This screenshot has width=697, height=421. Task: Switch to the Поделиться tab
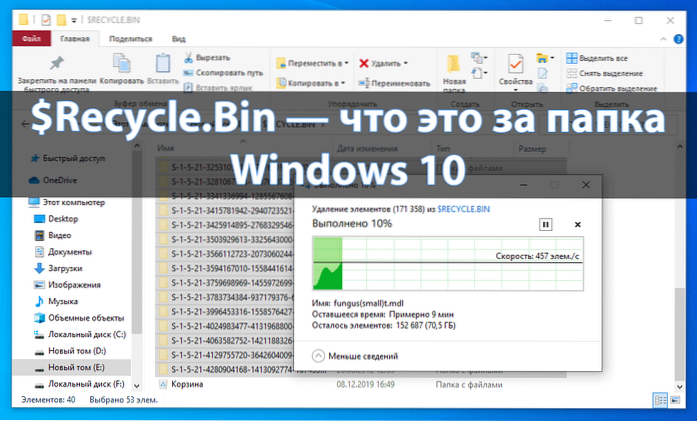(x=130, y=39)
